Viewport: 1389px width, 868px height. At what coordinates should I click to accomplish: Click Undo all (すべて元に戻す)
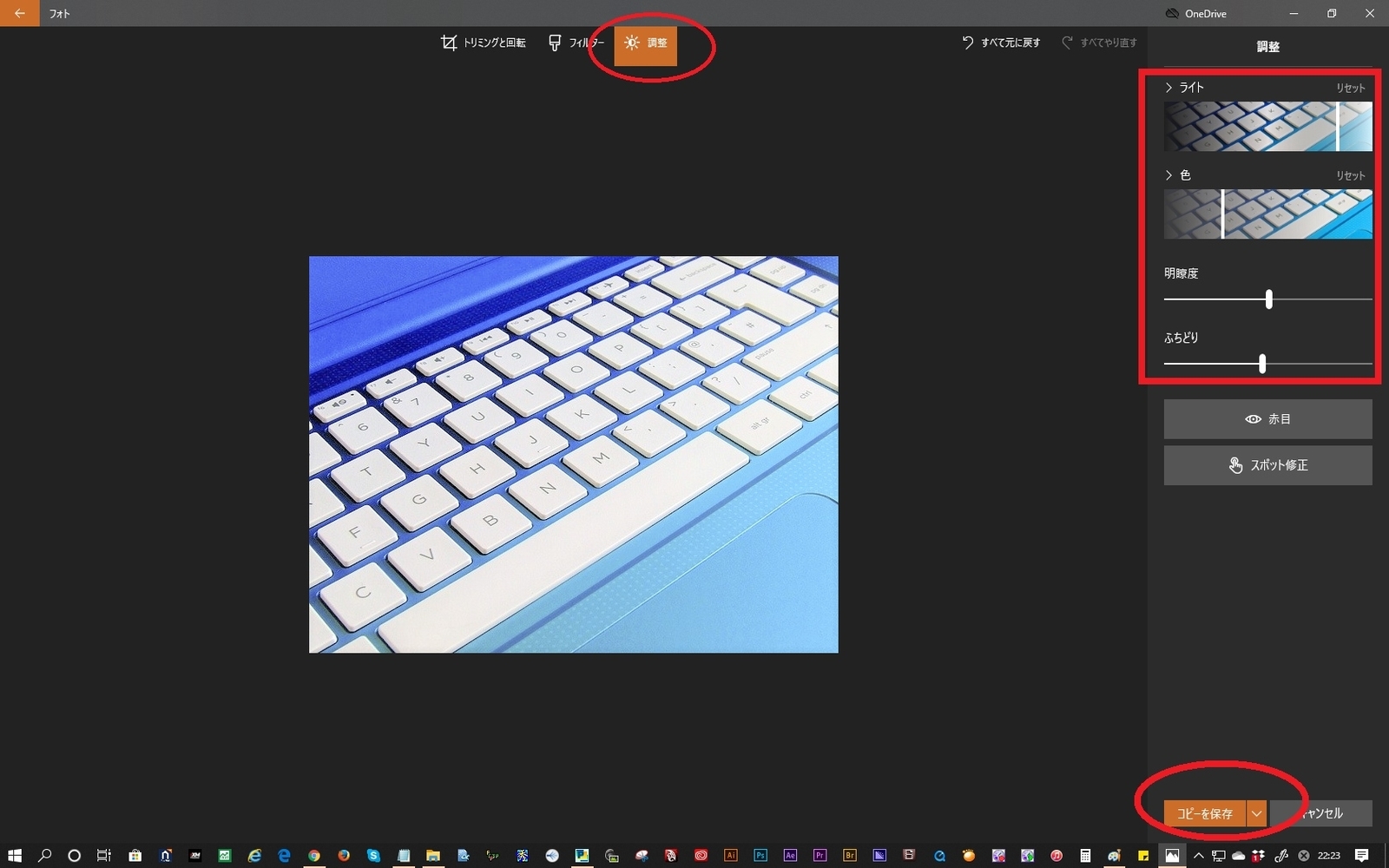[x=1001, y=43]
